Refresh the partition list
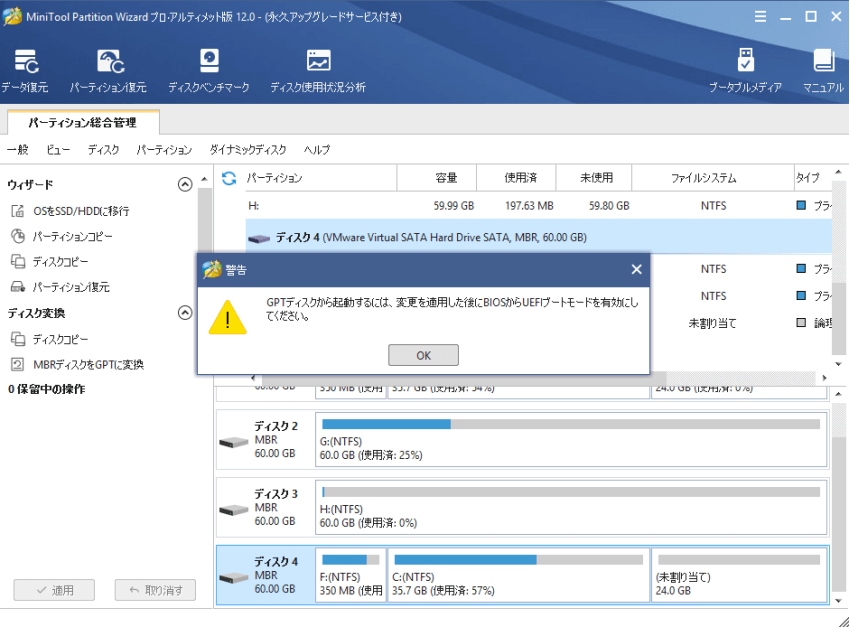The image size is (850, 627). click(230, 177)
